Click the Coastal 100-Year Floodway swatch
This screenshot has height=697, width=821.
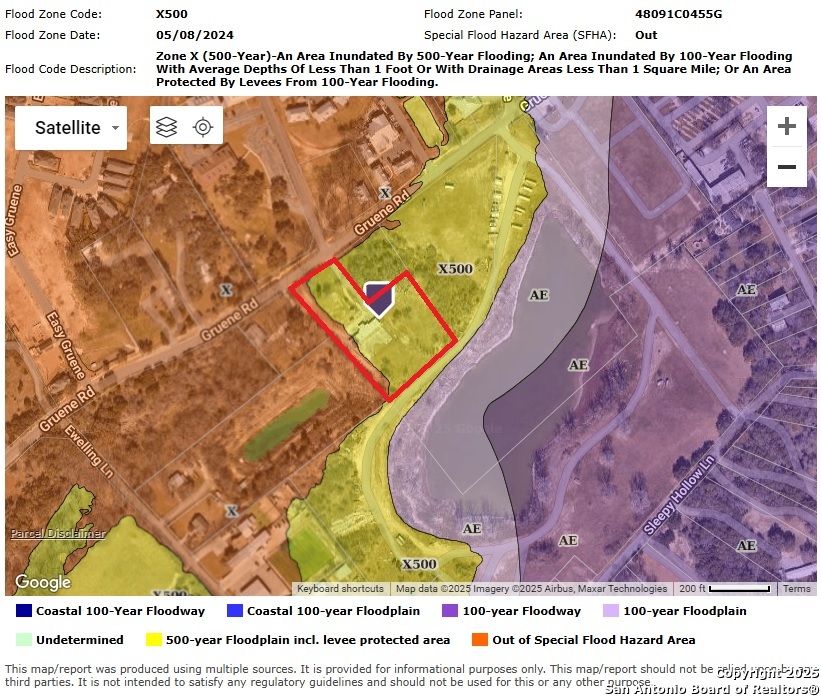tap(24, 611)
